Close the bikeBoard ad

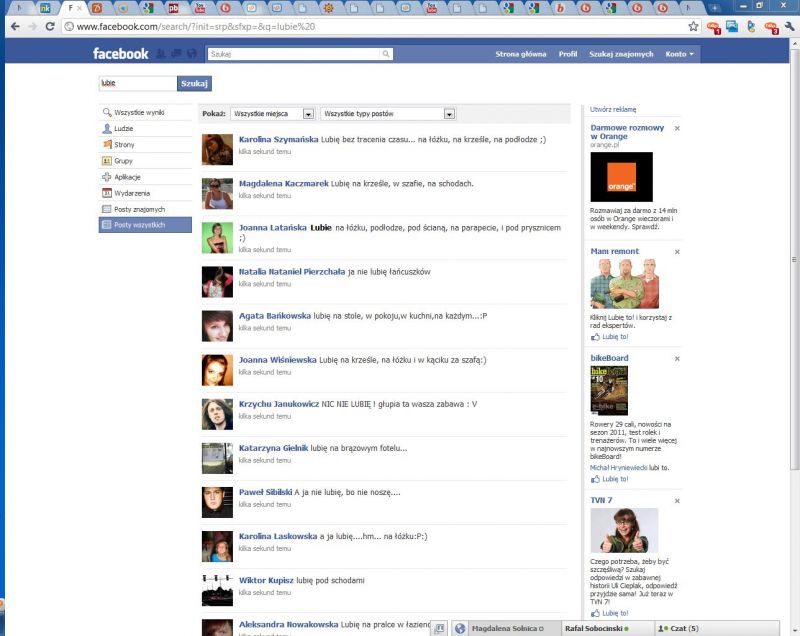[677, 359]
